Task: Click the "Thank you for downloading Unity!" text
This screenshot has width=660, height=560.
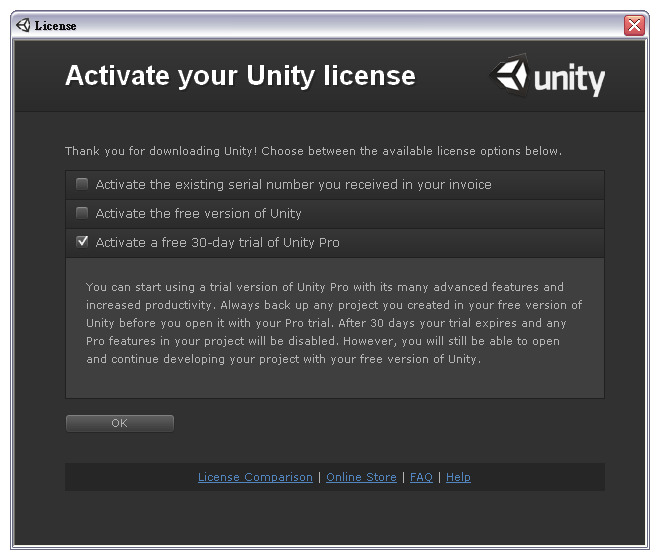Action: (160, 151)
